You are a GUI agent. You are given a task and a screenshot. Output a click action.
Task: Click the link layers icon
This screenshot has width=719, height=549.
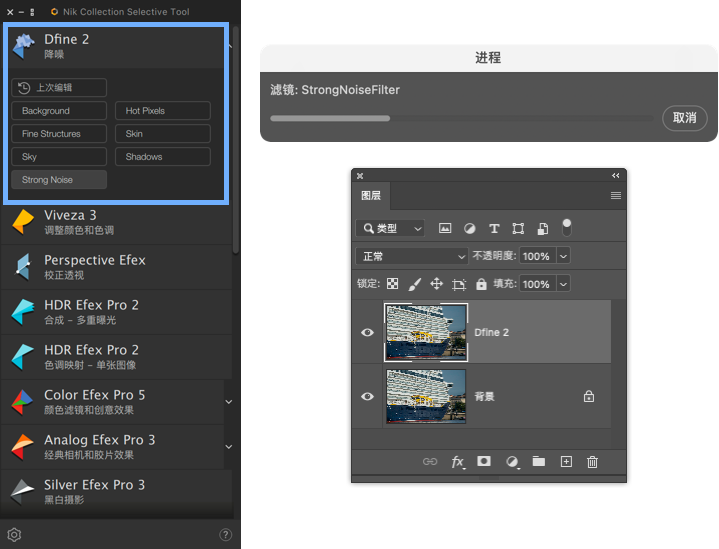click(430, 461)
